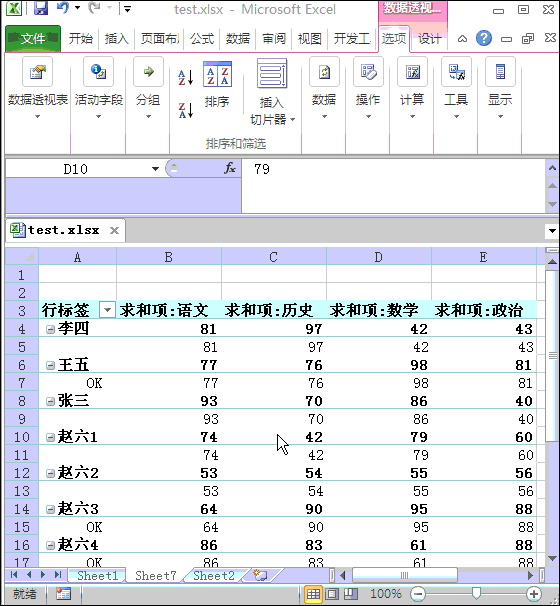
Task: Click the 分组 group icon
Action: 148,72
